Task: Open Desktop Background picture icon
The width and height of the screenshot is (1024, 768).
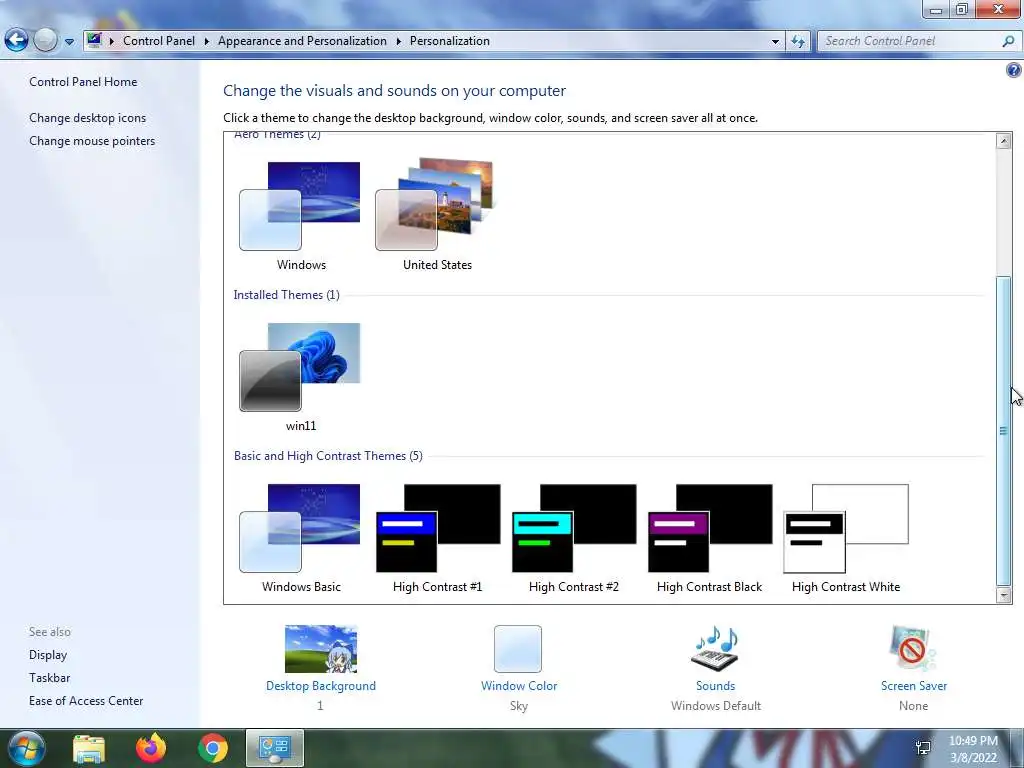Action: (x=321, y=649)
